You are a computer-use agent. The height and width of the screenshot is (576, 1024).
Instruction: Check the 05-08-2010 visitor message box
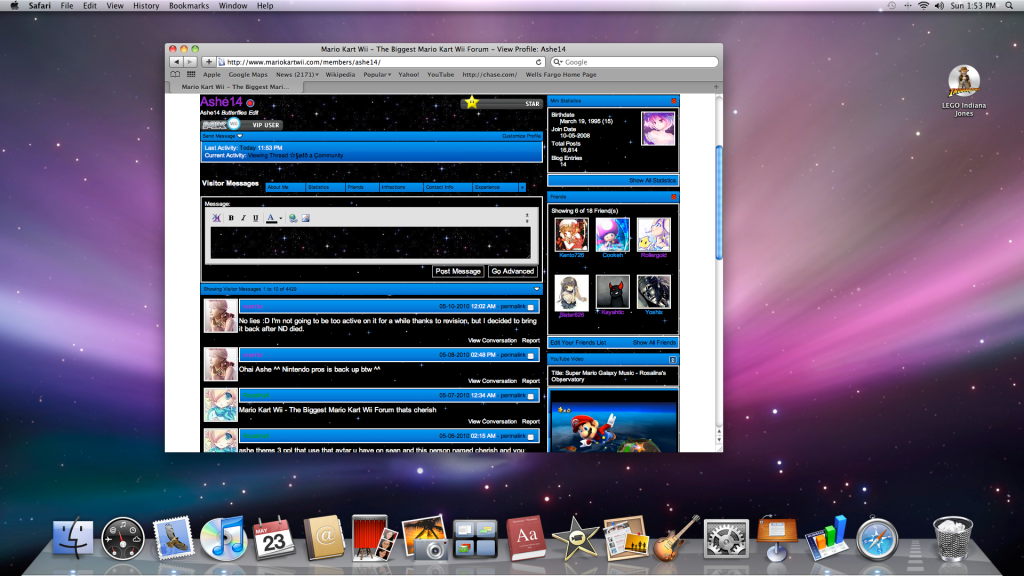click(532, 355)
